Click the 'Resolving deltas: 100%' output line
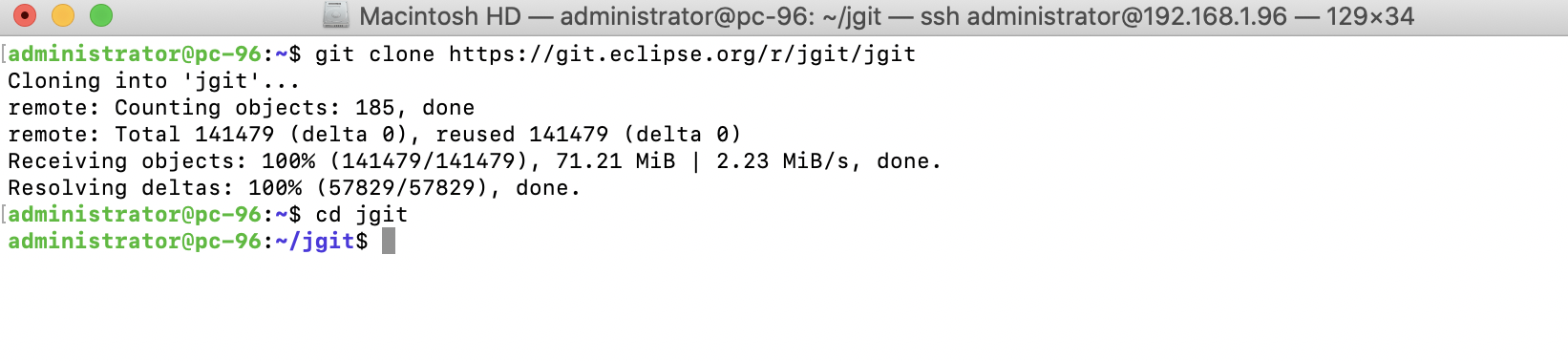1568x361 pixels. tap(294, 188)
